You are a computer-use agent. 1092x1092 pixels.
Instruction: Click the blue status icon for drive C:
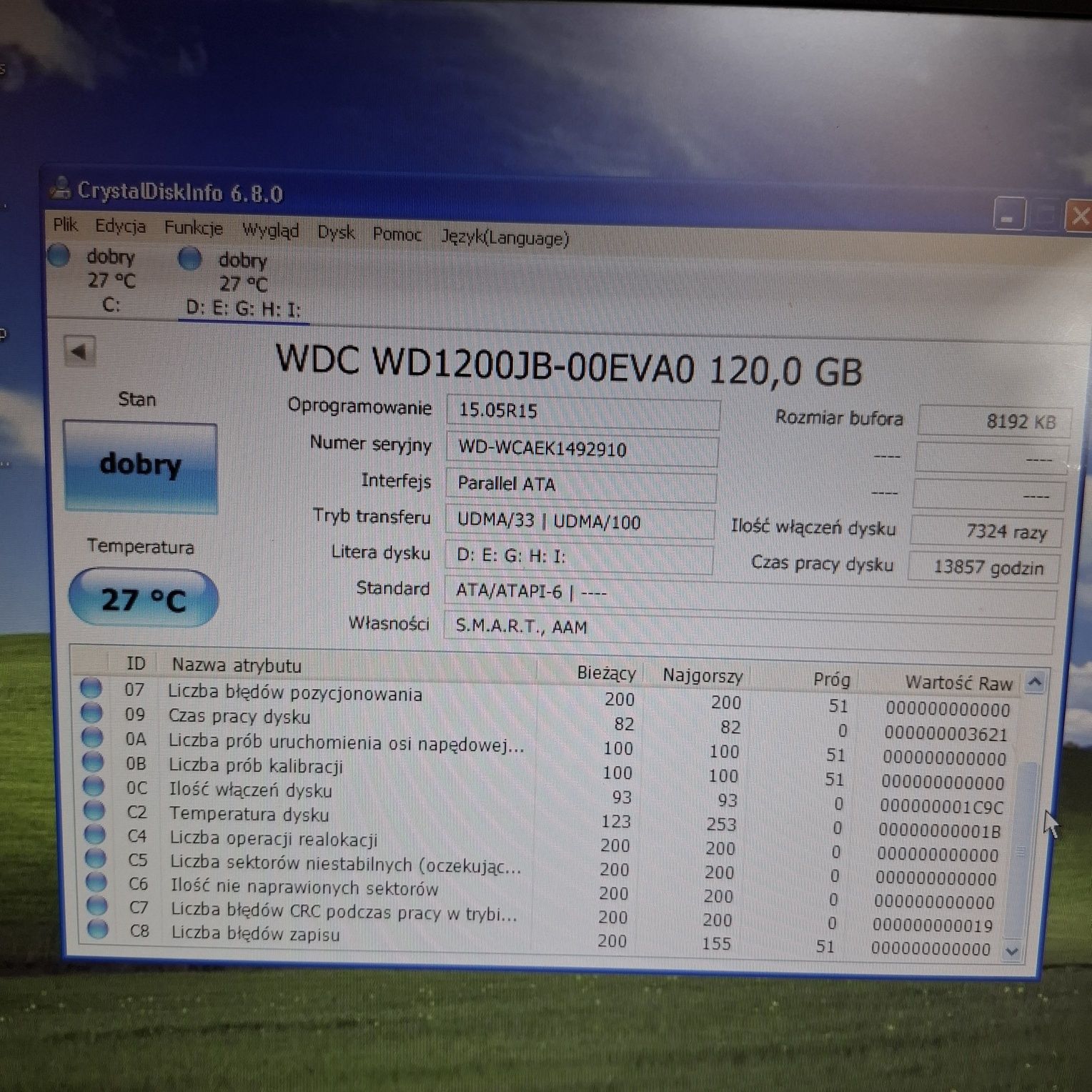pyautogui.click(x=59, y=255)
